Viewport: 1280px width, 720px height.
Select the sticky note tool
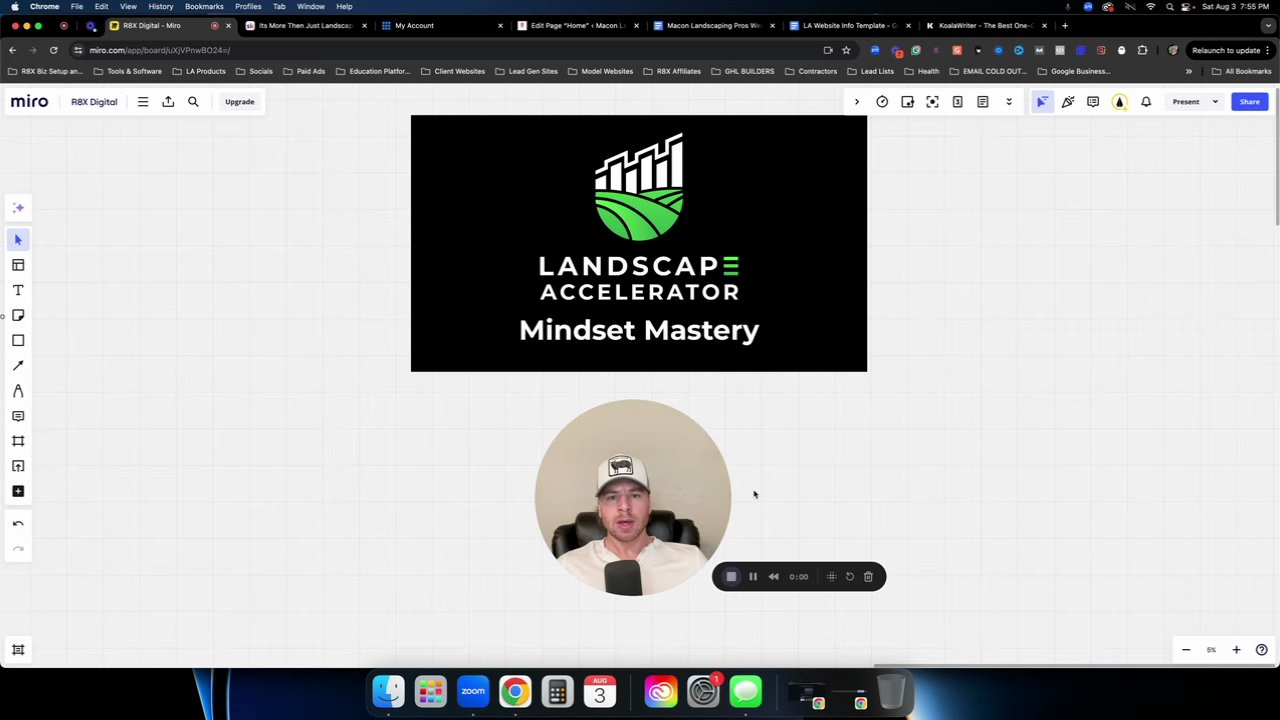pos(17,315)
